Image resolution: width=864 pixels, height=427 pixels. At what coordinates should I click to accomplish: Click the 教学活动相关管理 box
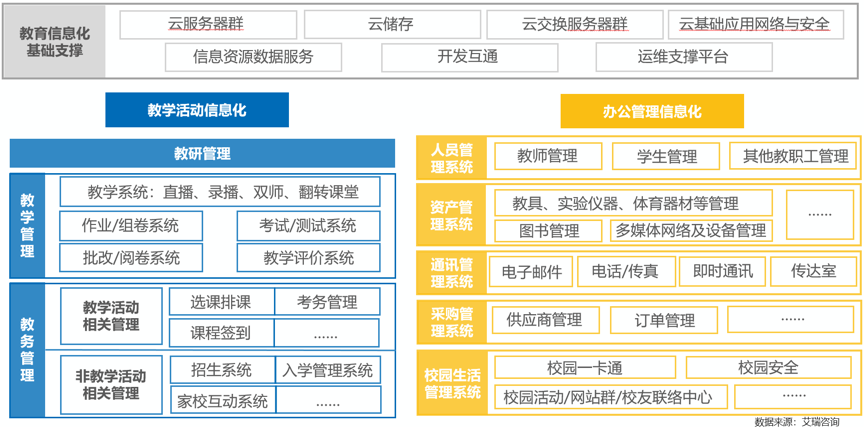(111, 316)
